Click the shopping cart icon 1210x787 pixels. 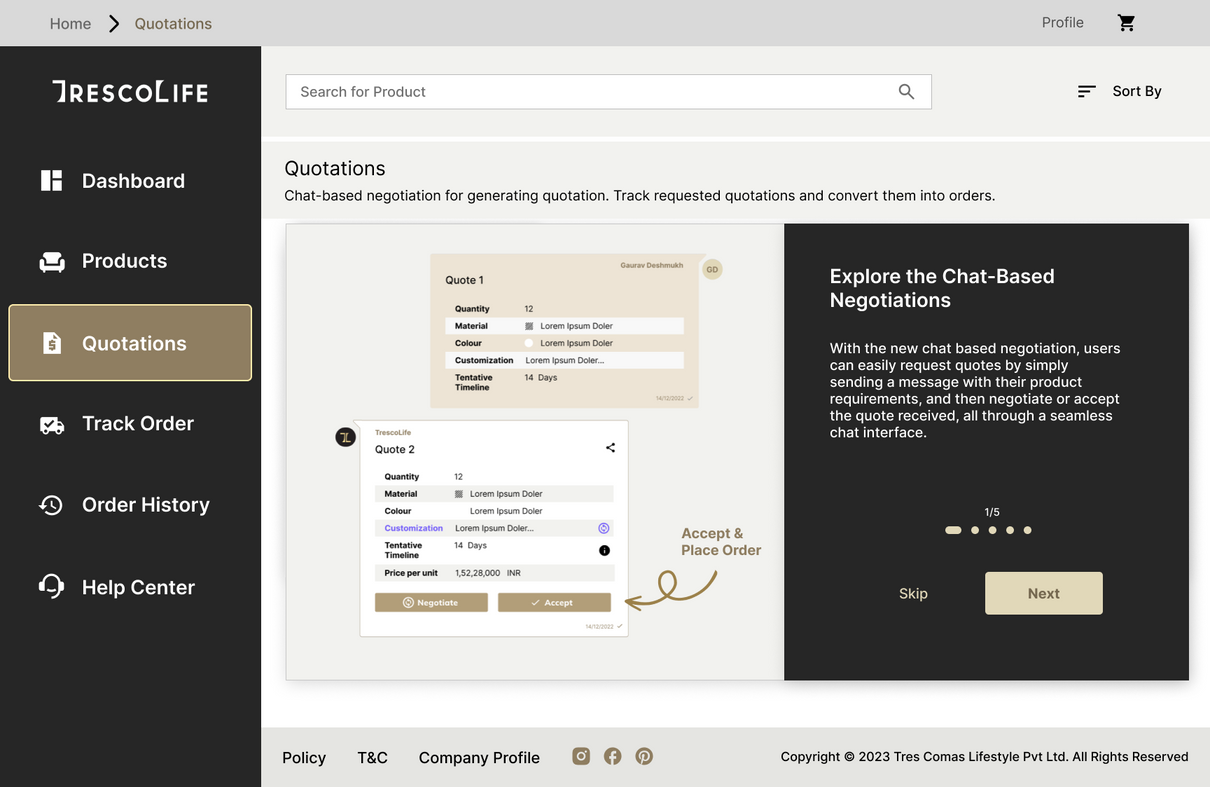tap(1126, 23)
